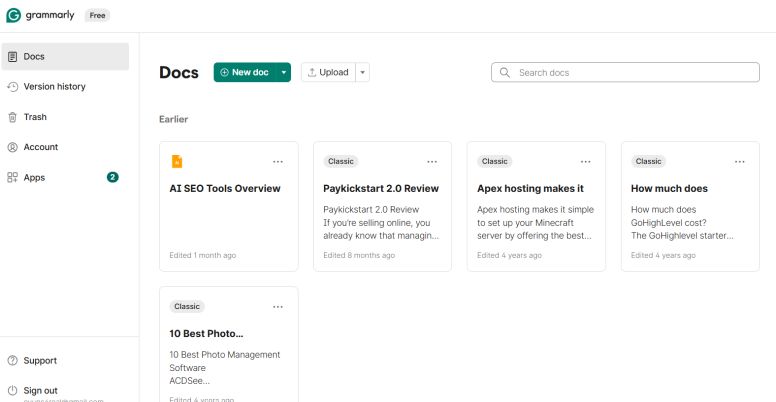
Task: Click Classic tag on Paykickstart card
Action: pos(340,161)
